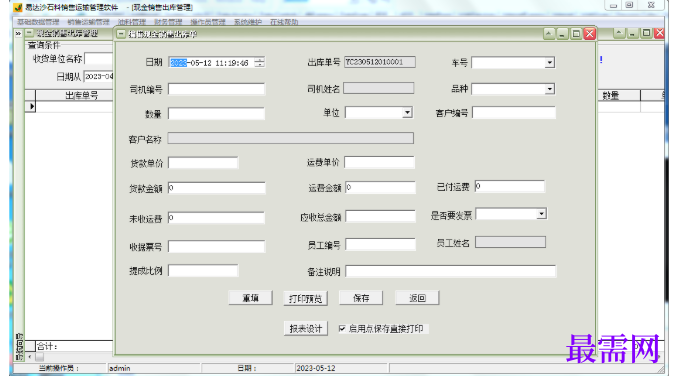
Task: Click the vertical side tab at bottom left
Action: click(19, 346)
